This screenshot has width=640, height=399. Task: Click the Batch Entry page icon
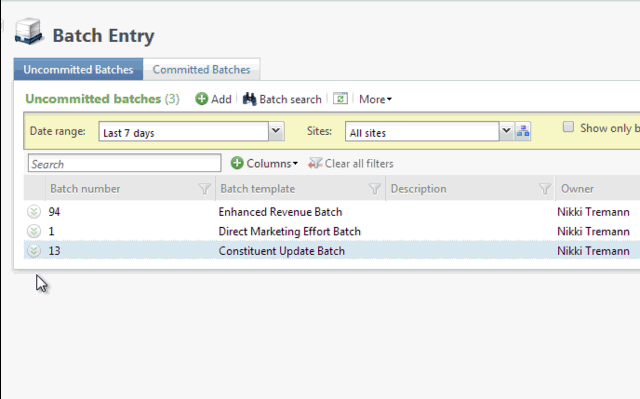[29, 31]
